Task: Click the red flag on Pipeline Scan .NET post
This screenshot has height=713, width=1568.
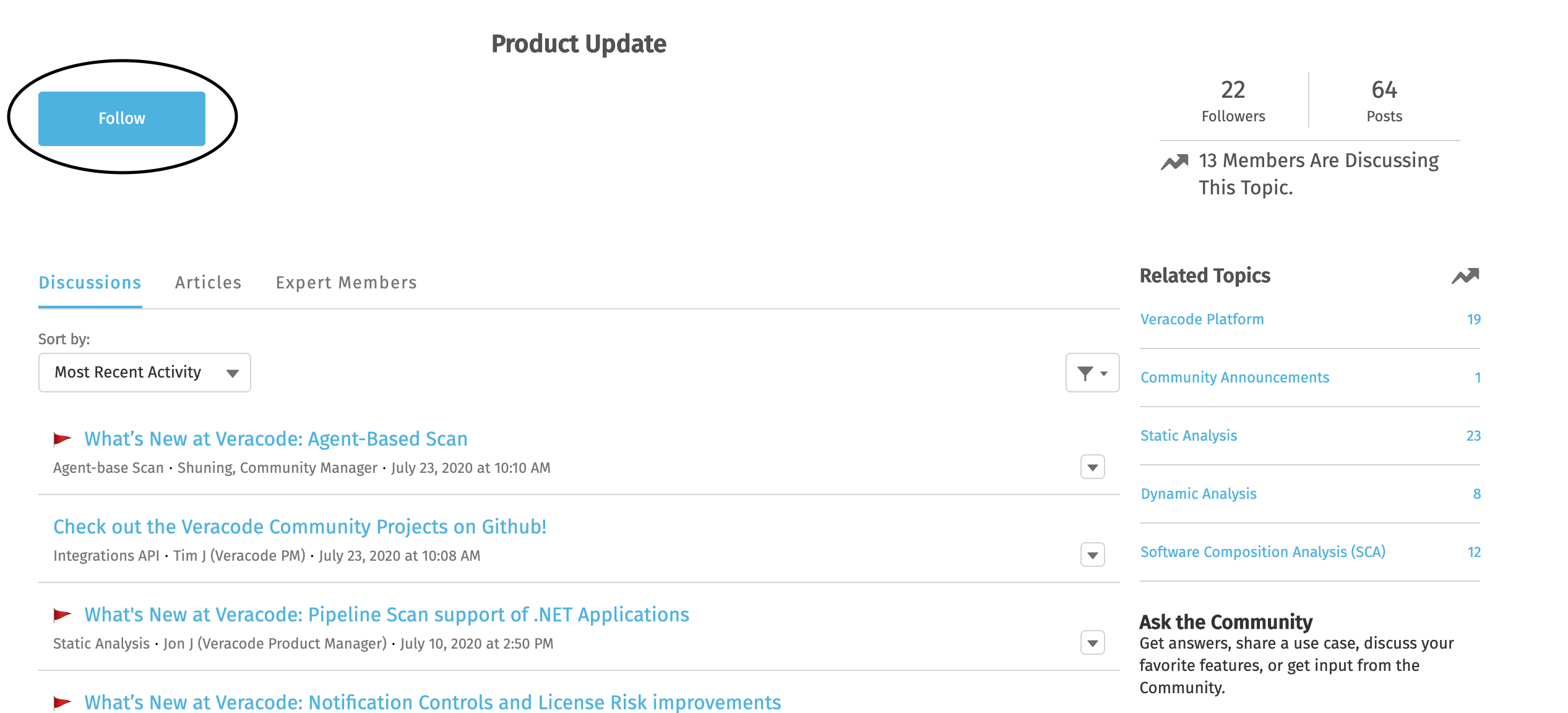Action: point(62,614)
